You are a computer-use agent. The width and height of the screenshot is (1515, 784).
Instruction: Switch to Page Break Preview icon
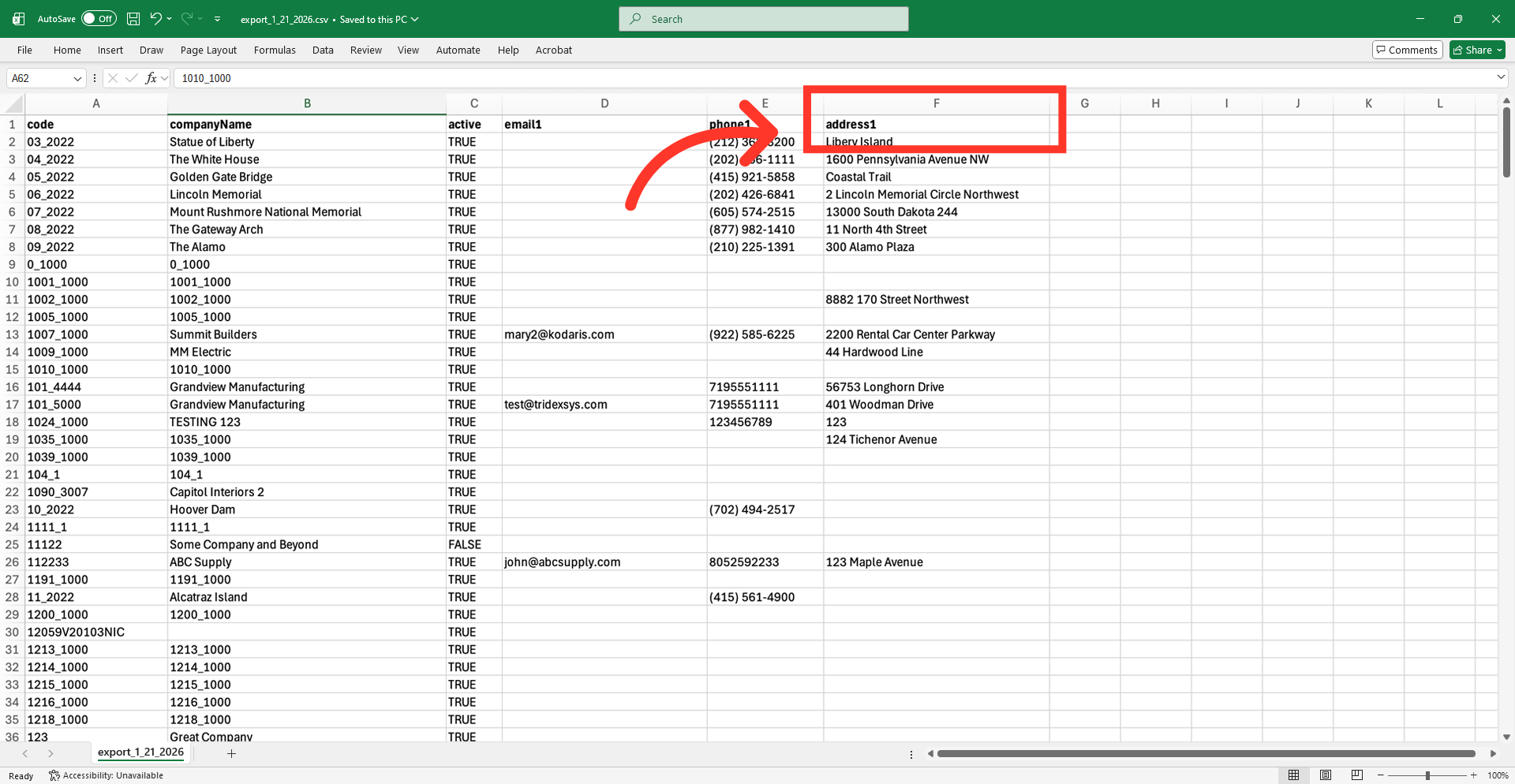pos(1357,775)
